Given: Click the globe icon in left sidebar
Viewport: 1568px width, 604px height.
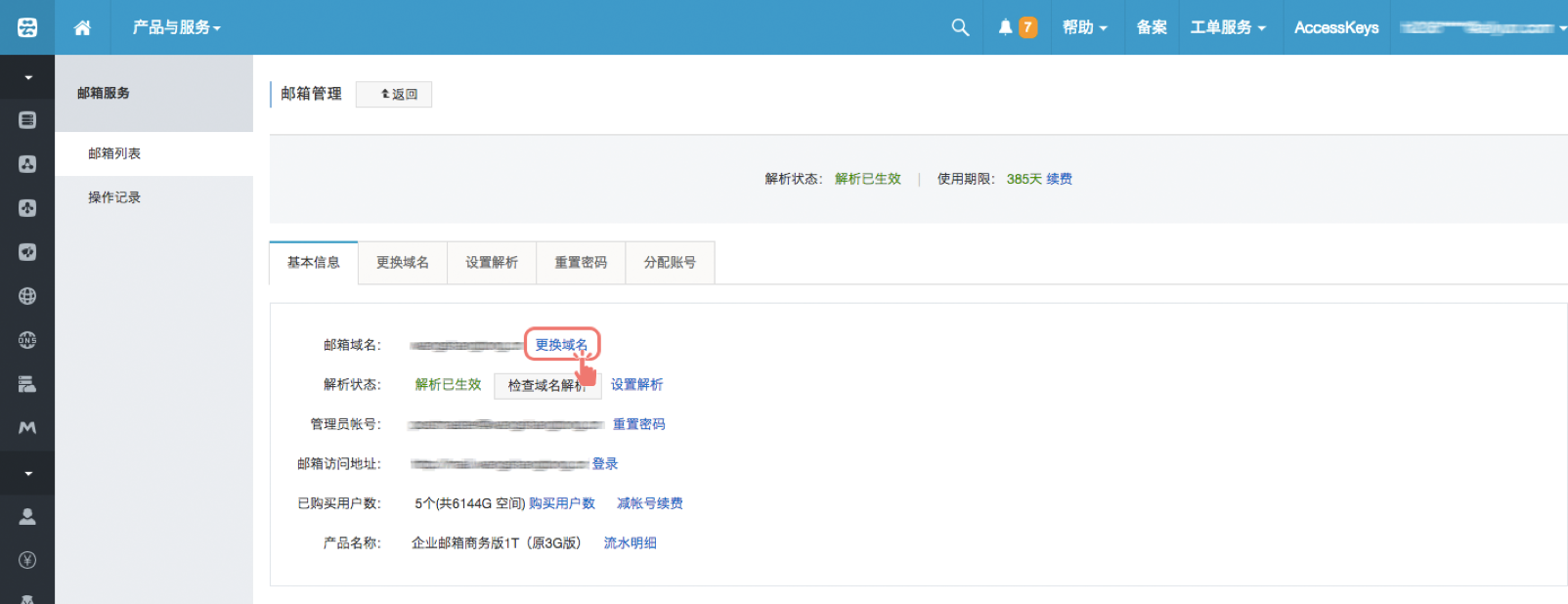Looking at the screenshot, I should click(x=27, y=296).
